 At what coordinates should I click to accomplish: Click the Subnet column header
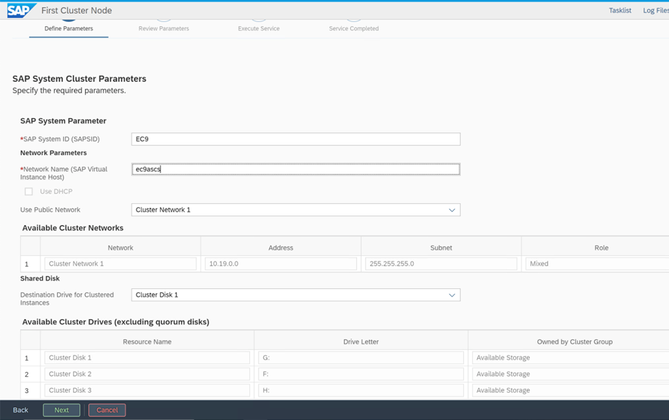(x=441, y=248)
